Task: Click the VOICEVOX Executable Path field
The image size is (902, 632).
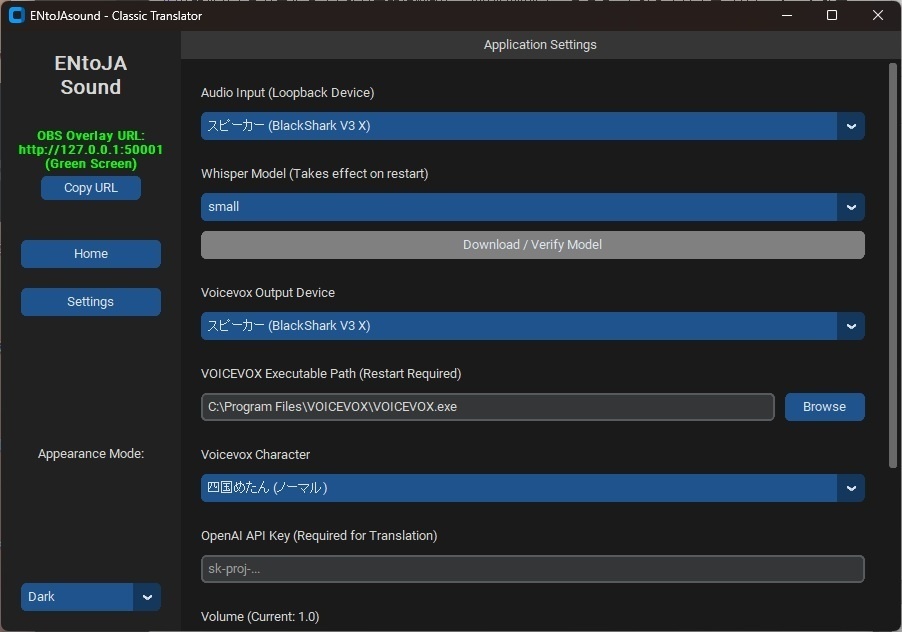Action: [487, 407]
